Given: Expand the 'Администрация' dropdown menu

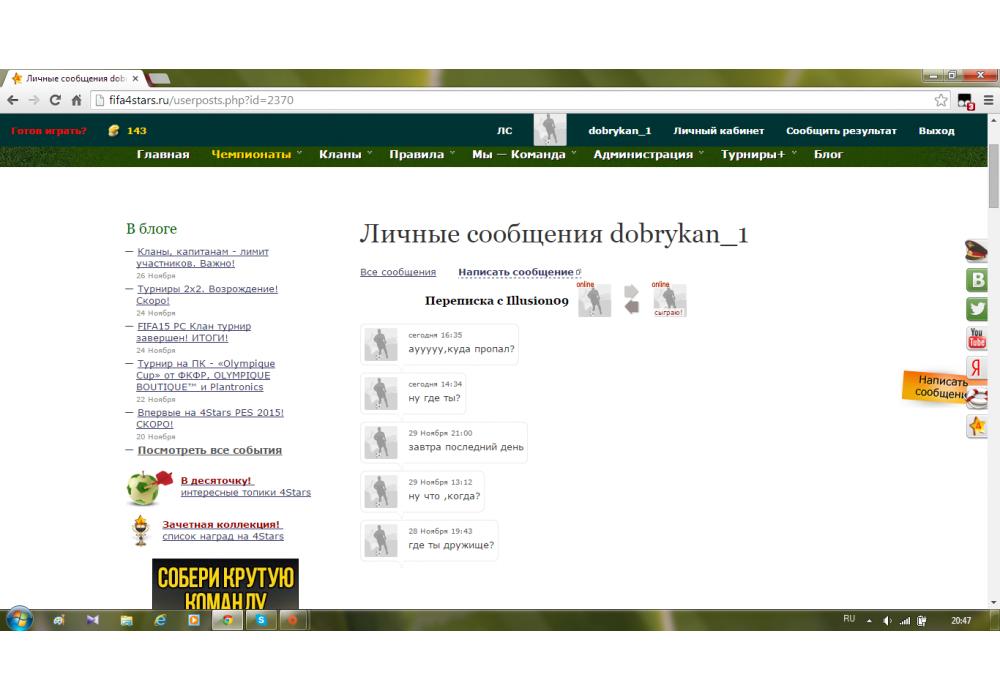Looking at the screenshot, I should 643,154.
